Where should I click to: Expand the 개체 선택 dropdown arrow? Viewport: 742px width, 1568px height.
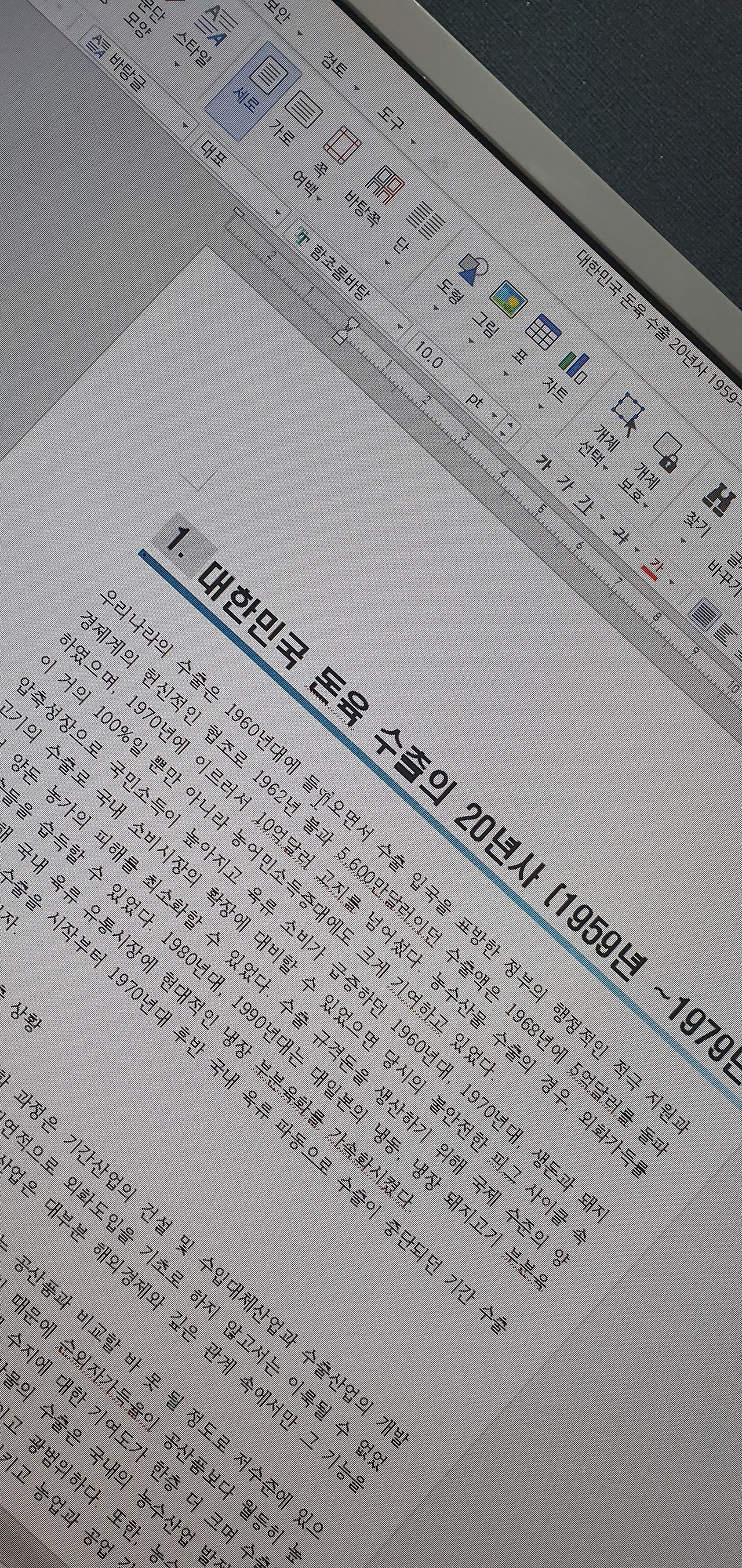604,469
